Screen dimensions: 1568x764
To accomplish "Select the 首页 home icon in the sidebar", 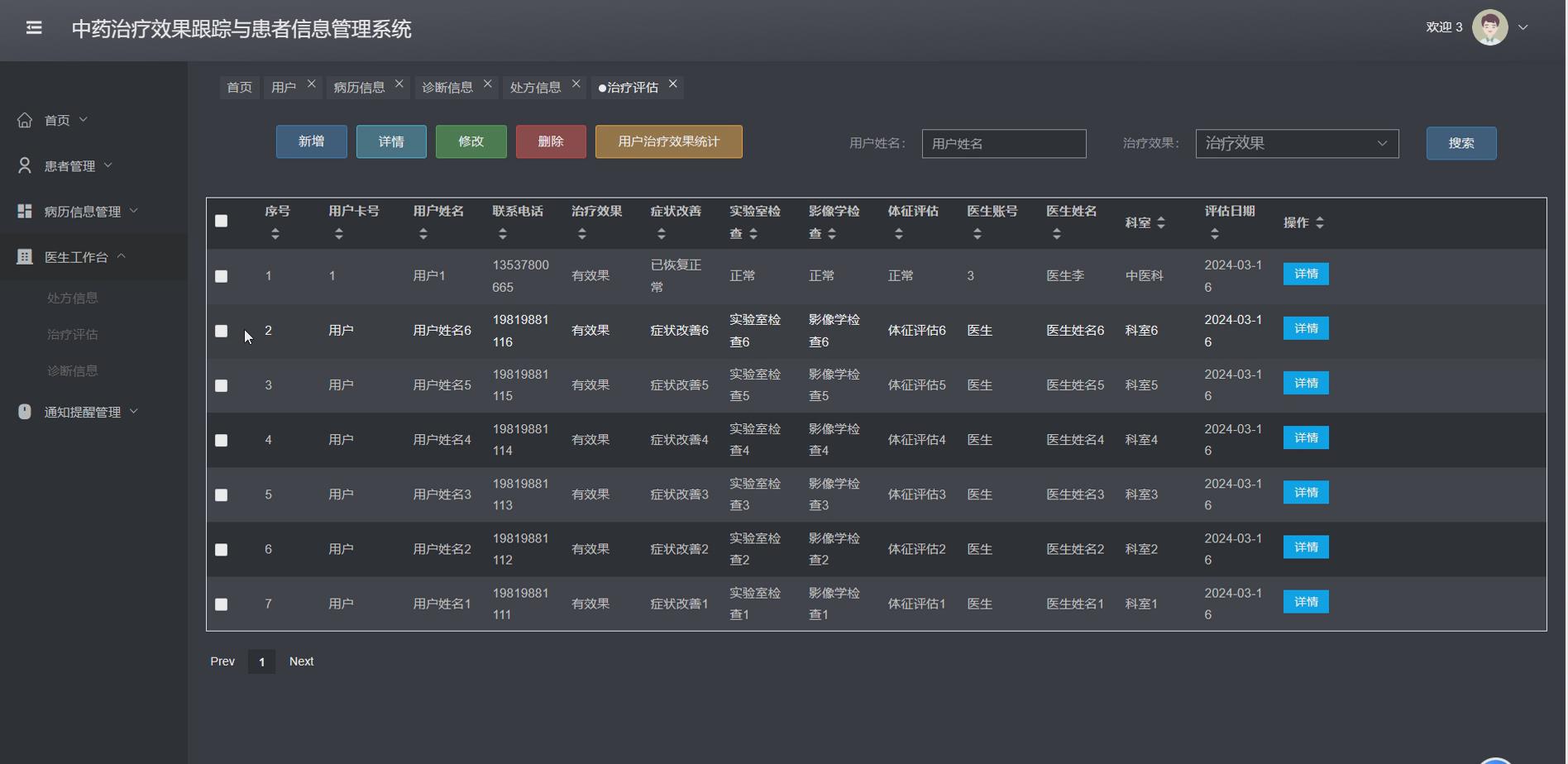I will [24, 119].
